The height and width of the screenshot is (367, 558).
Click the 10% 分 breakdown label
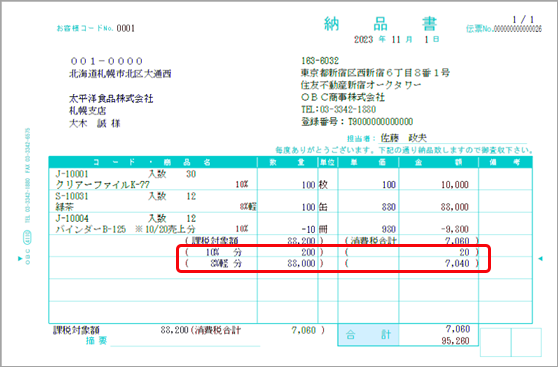pos(223,252)
